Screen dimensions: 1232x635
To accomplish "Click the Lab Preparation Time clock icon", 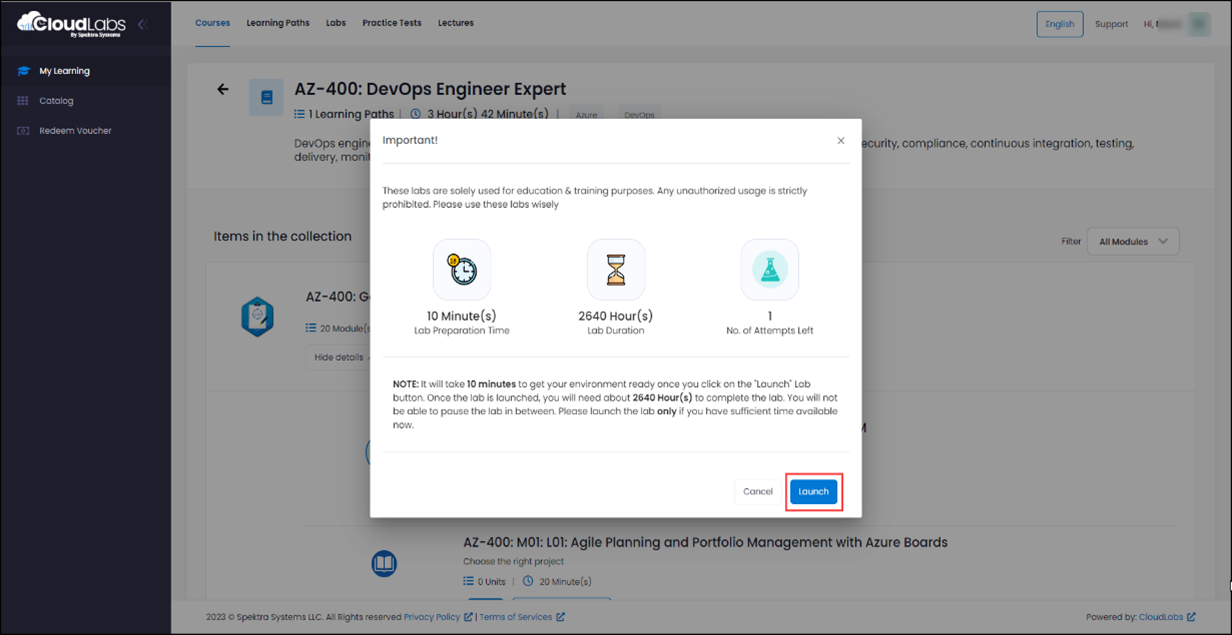I will [x=462, y=270].
